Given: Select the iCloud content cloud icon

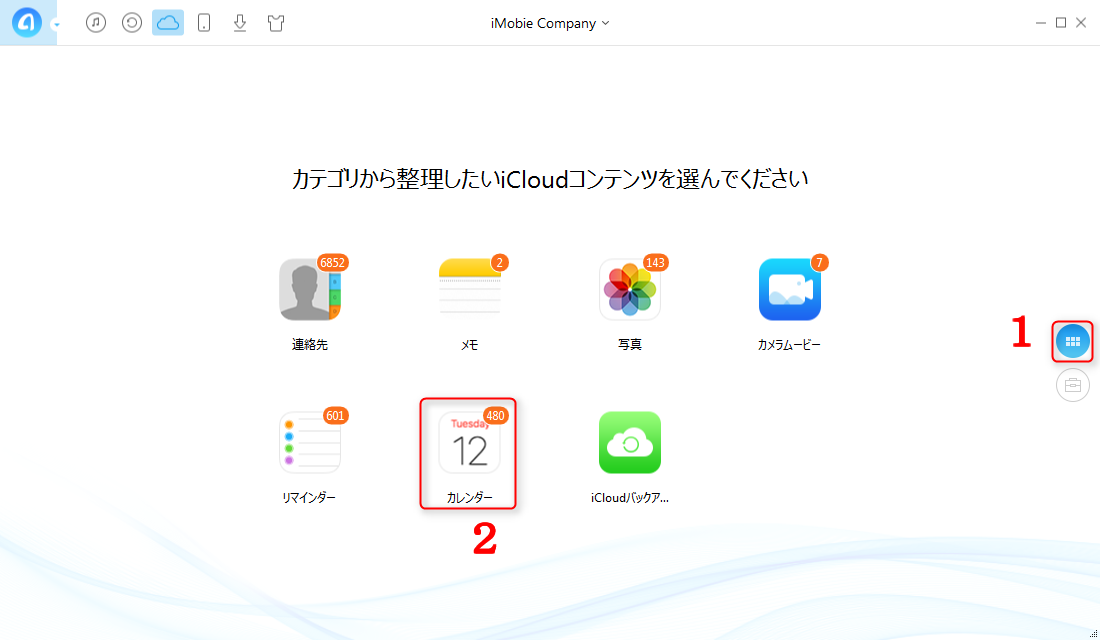Looking at the screenshot, I should tap(168, 22).
